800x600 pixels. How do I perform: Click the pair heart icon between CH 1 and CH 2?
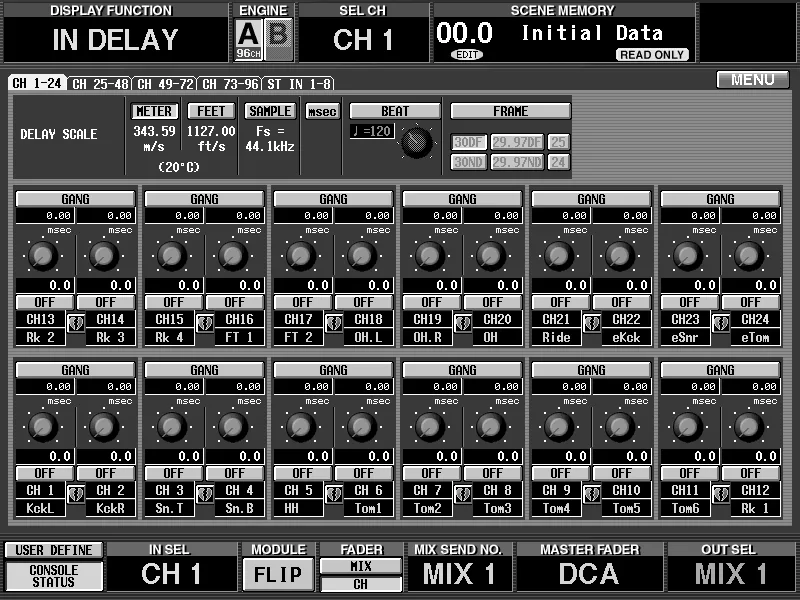(x=76, y=494)
